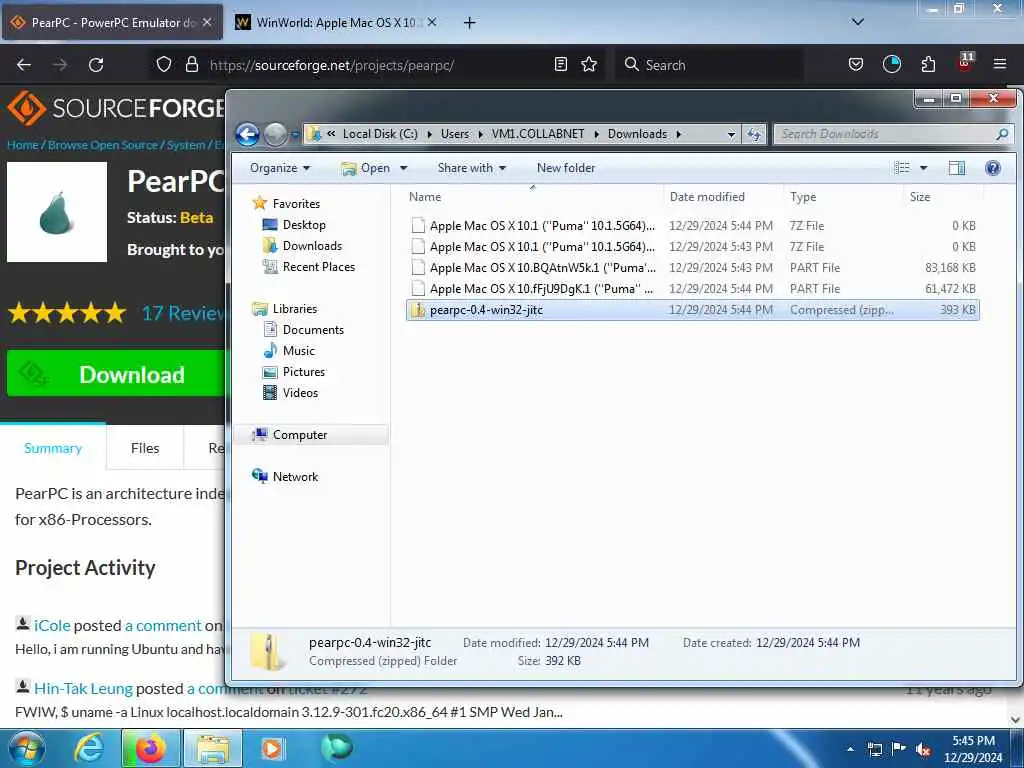This screenshot has height=768, width=1024.
Task: Click the Explorer back arrow button
Action: tap(248, 134)
